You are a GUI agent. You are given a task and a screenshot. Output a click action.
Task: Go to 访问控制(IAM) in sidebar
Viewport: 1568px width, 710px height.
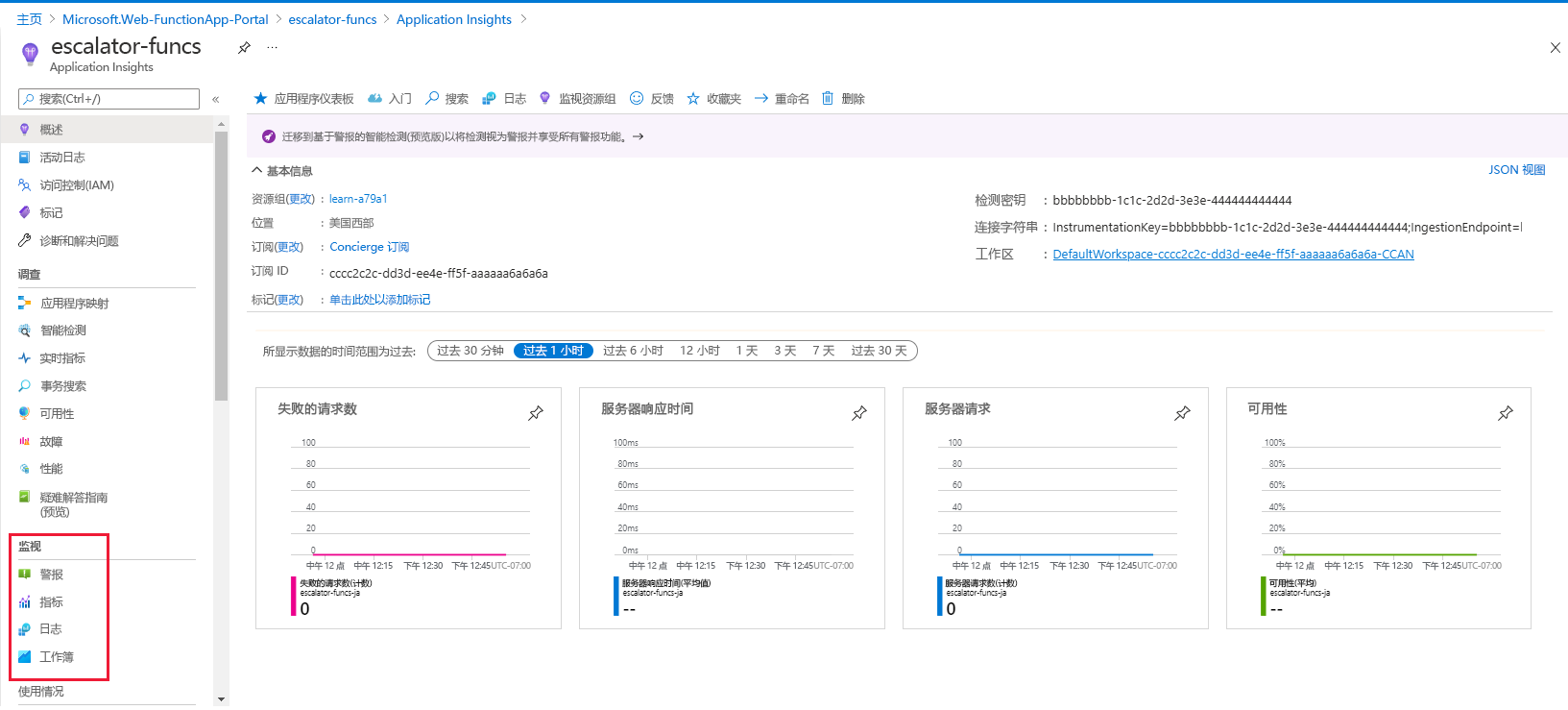point(76,185)
